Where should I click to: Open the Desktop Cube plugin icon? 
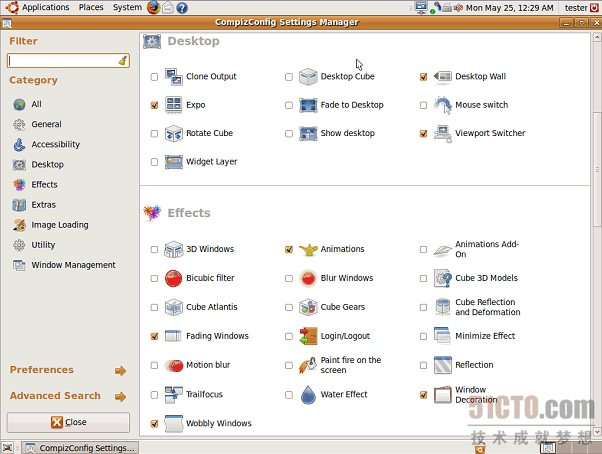(308, 77)
